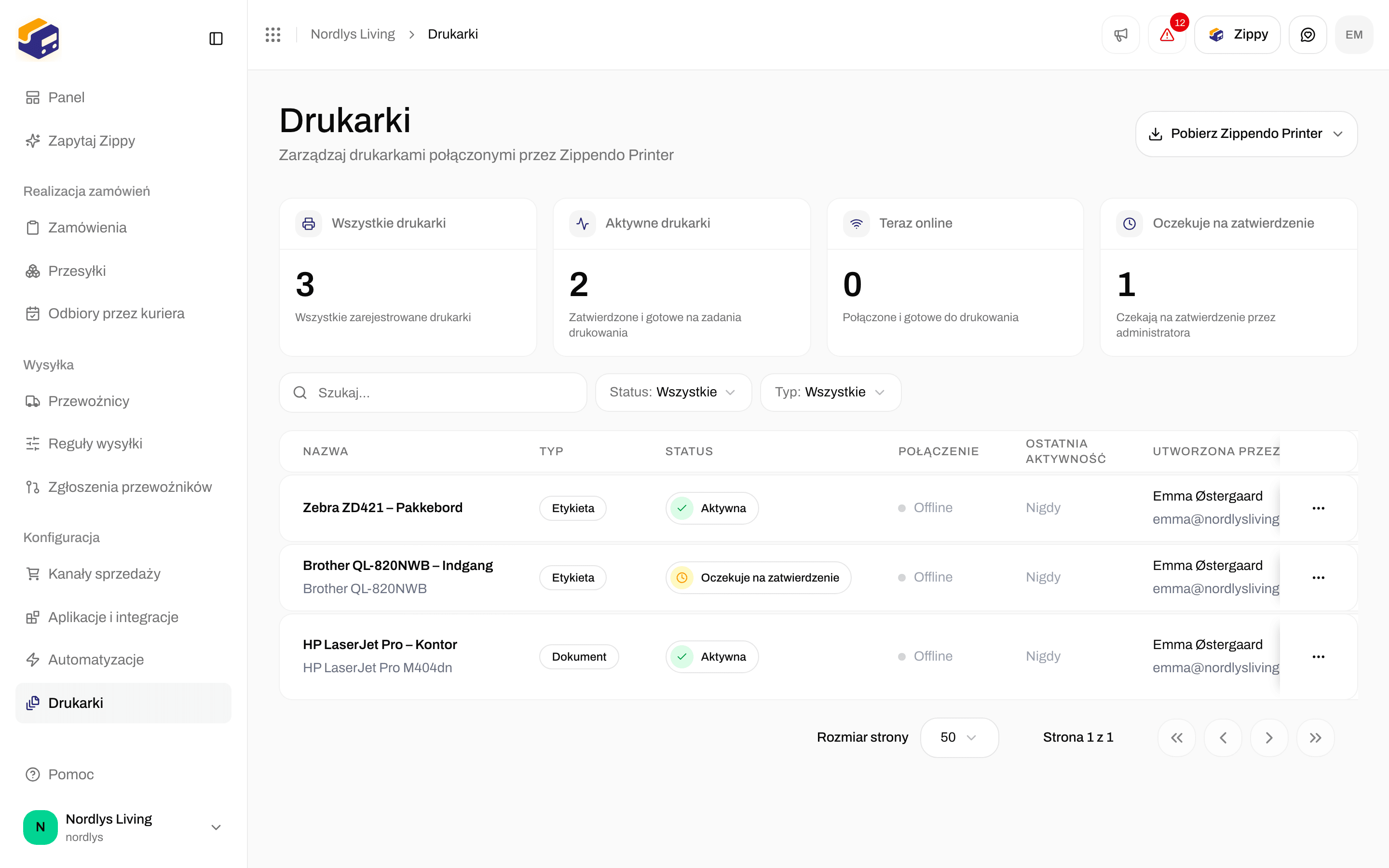Open the apps grid menu icon
The height and width of the screenshot is (868, 1389).
click(272, 34)
